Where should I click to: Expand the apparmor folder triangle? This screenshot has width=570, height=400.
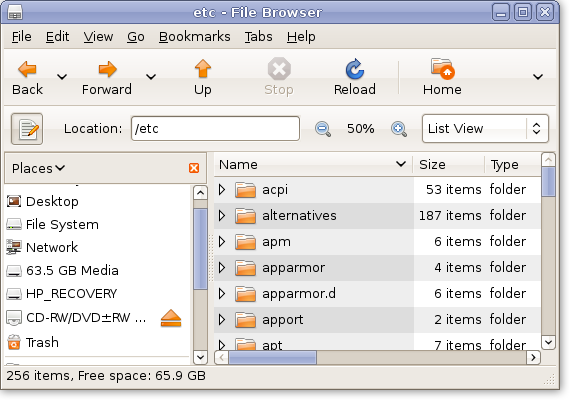click(x=222, y=268)
